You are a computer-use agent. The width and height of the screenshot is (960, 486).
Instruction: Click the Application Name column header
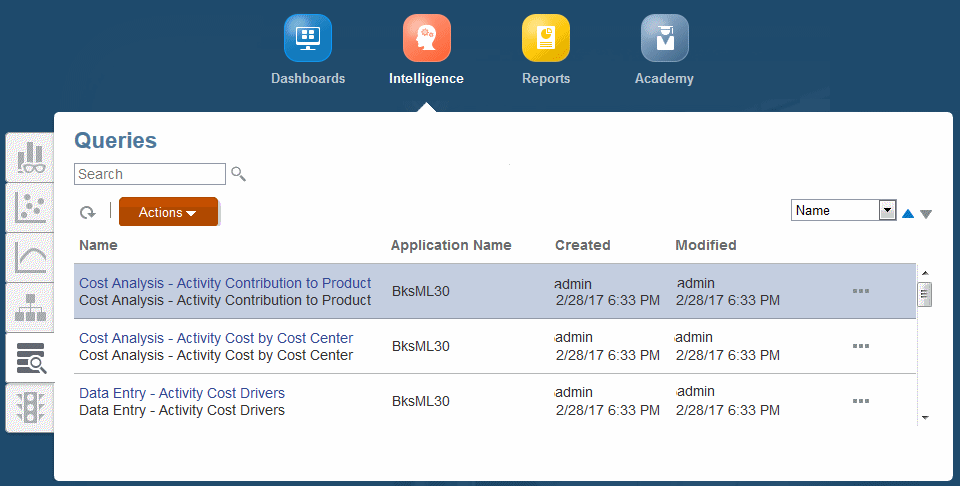[451, 245]
